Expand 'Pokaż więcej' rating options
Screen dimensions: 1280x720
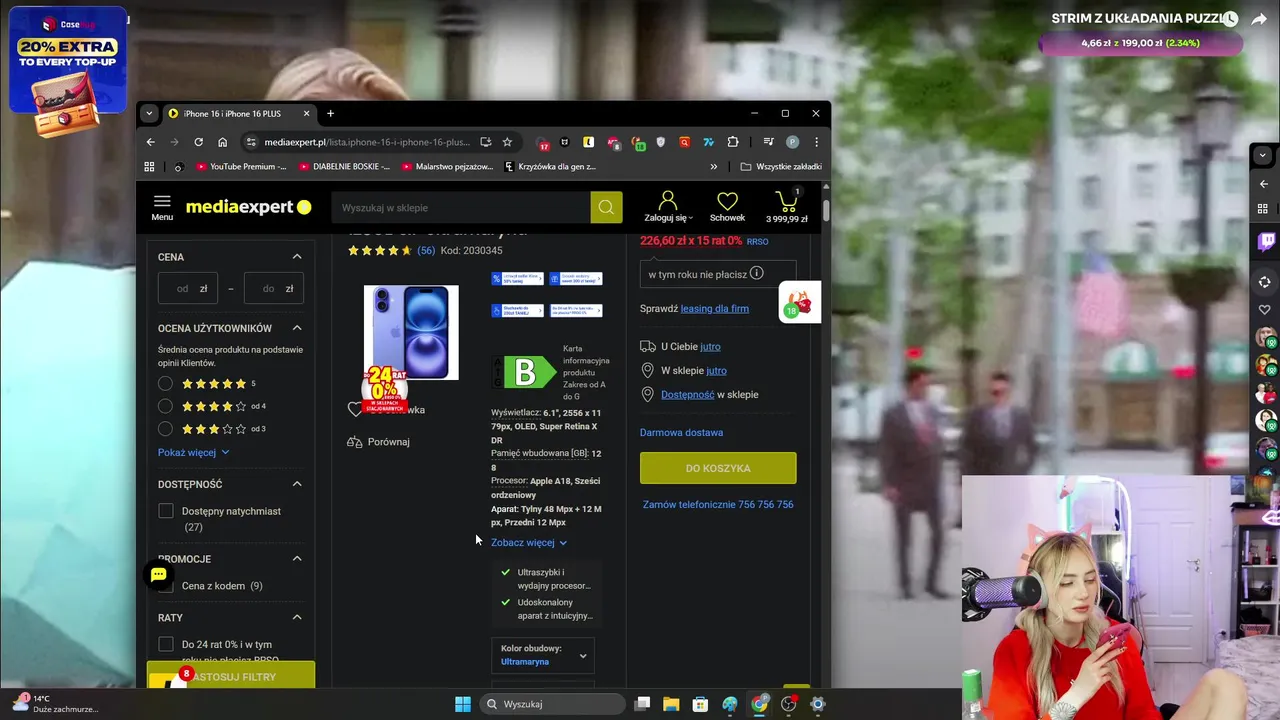point(193,452)
